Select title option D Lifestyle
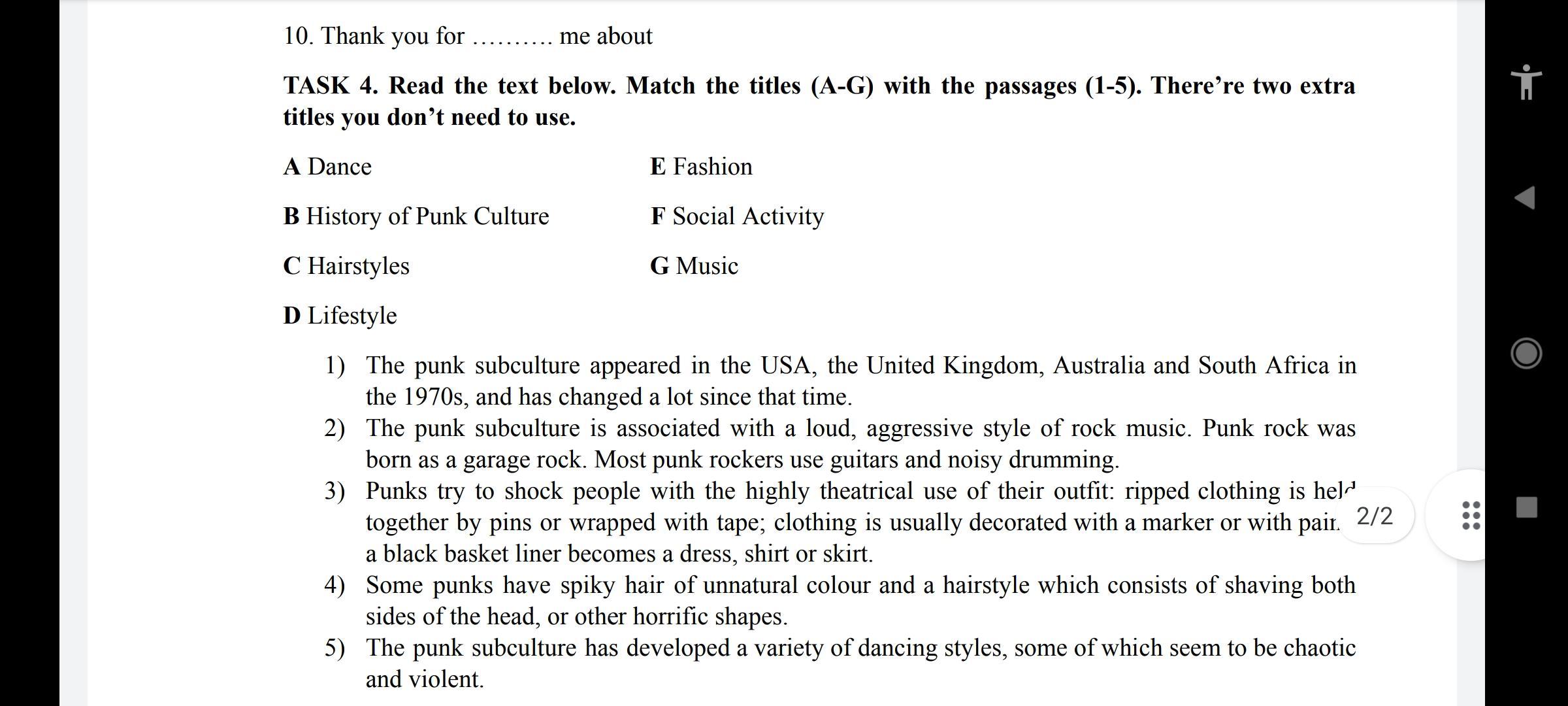The image size is (1568, 706). click(340, 316)
